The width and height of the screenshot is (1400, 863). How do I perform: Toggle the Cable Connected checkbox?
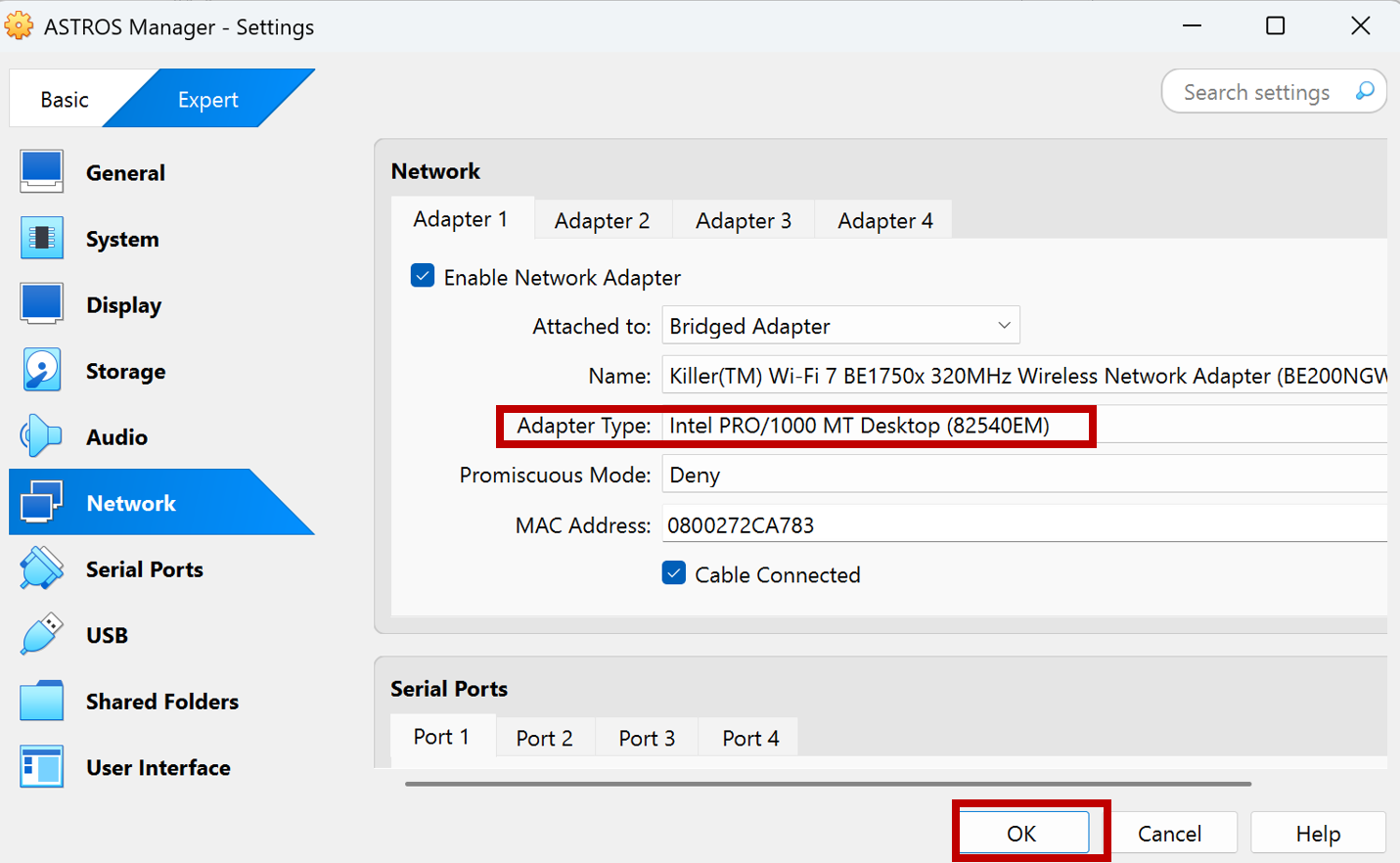(674, 573)
